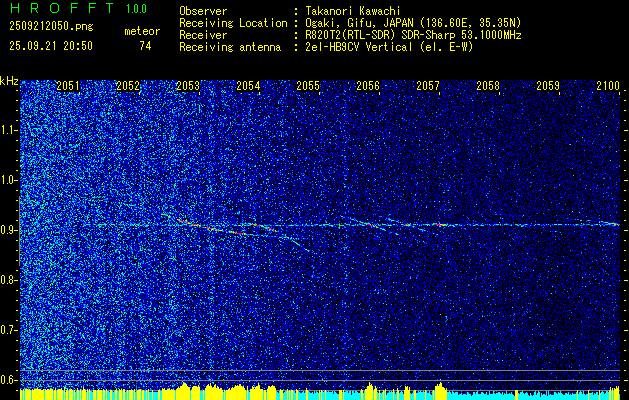Click the 0.7 frequency axis label

point(8,330)
